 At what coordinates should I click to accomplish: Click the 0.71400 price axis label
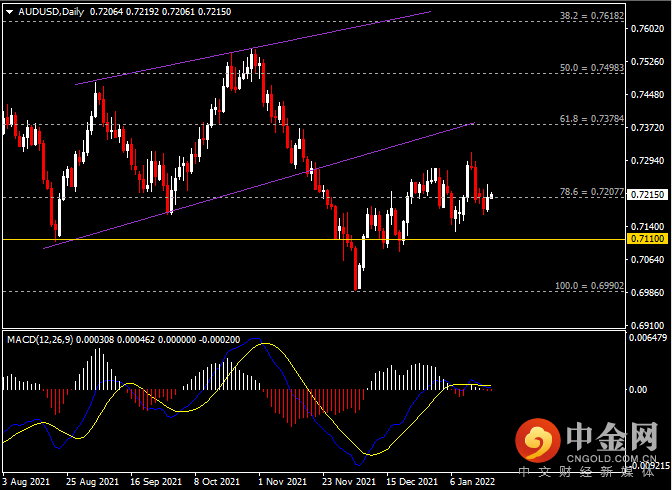click(x=647, y=226)
